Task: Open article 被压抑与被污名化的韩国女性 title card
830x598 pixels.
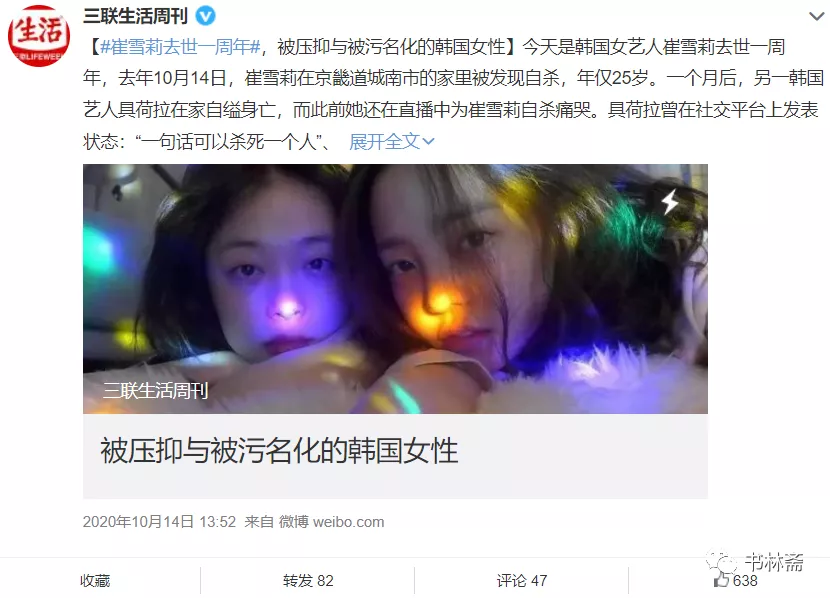Action: tap(395, 456)
